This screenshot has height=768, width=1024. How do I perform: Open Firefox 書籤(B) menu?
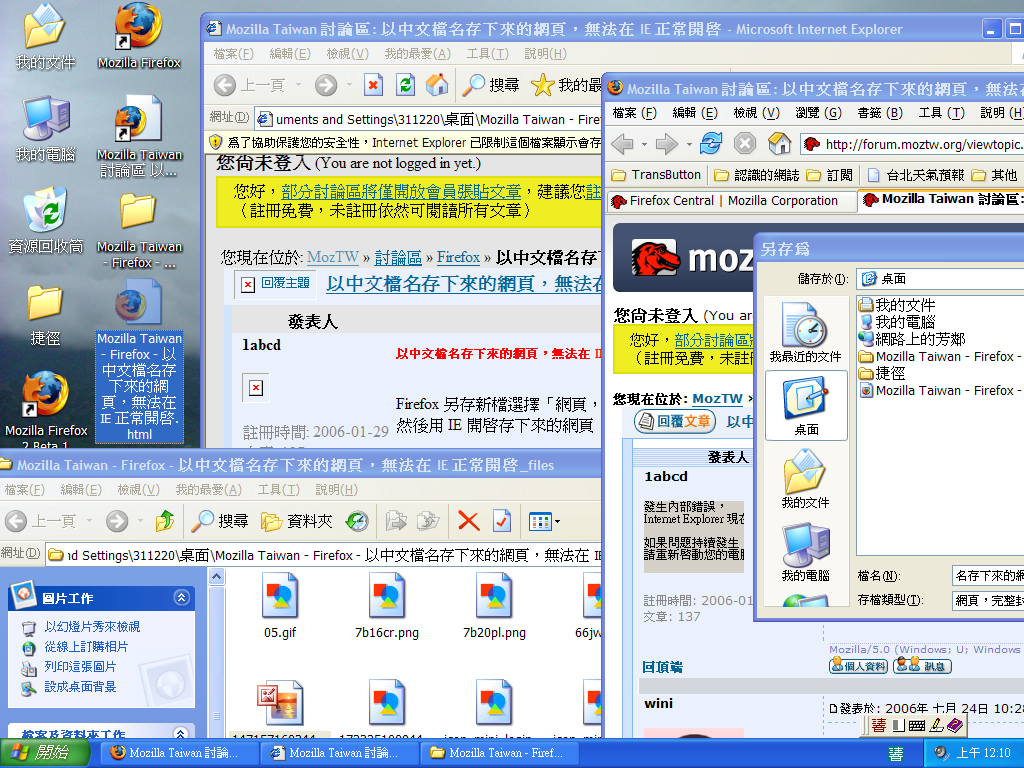point(880,113)
